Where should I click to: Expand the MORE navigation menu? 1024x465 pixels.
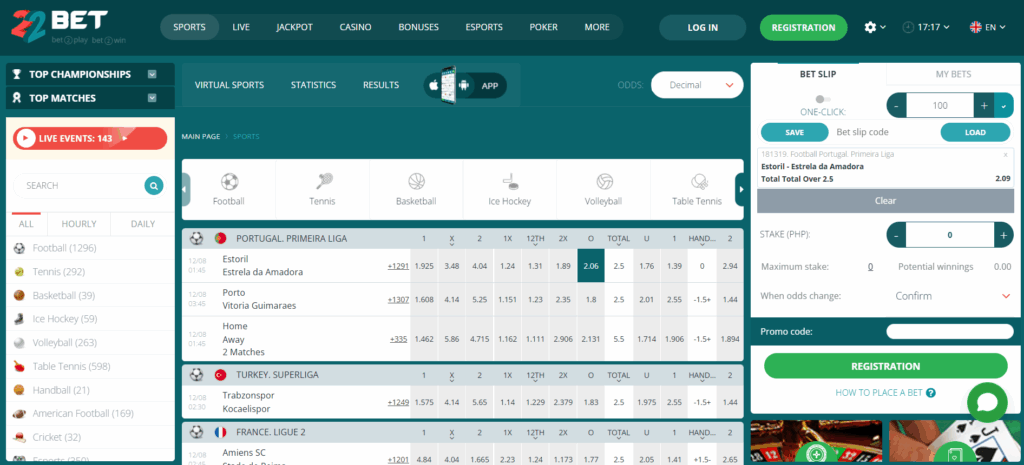click(x=597, y=27)
